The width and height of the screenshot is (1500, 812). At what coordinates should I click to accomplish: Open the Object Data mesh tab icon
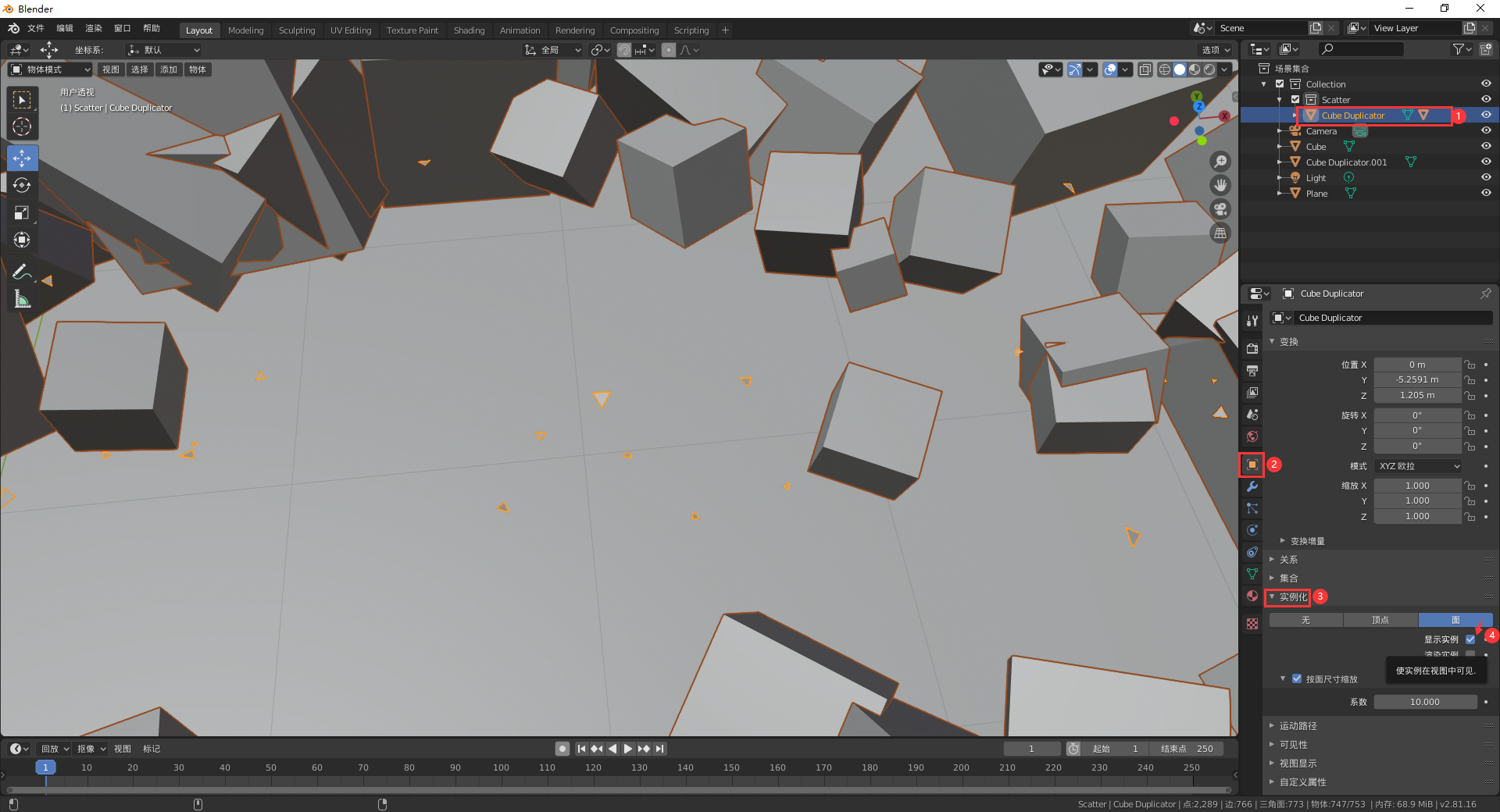coord(1252,574)
